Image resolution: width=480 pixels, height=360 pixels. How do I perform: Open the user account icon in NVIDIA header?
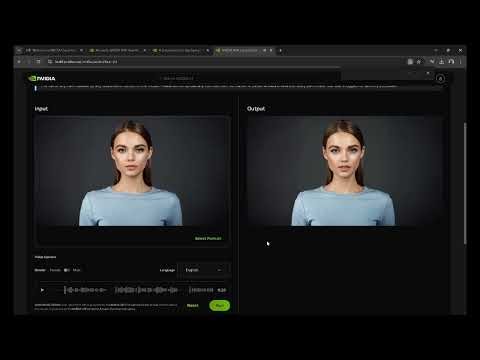[x=440, y=79]
